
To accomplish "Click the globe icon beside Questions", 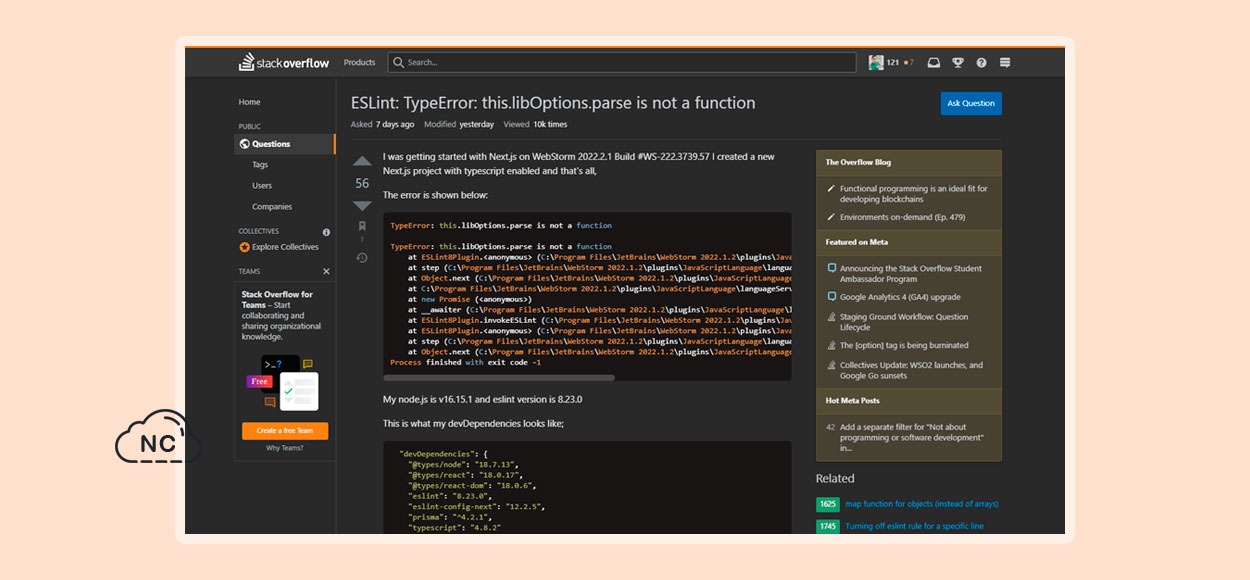I will tap(245, 144).
